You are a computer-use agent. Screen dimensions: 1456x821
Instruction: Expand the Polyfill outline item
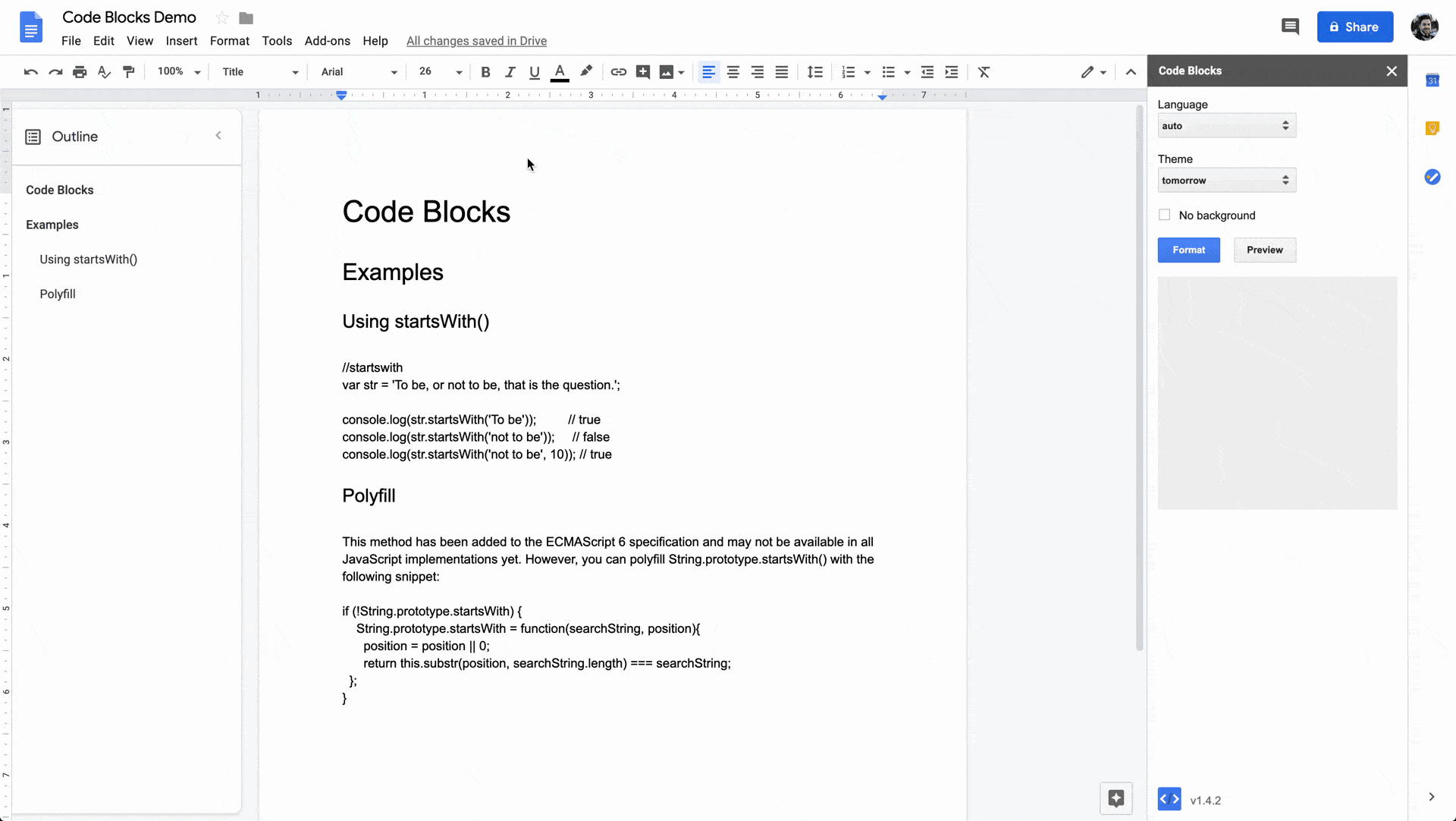[x=57, y=293]
